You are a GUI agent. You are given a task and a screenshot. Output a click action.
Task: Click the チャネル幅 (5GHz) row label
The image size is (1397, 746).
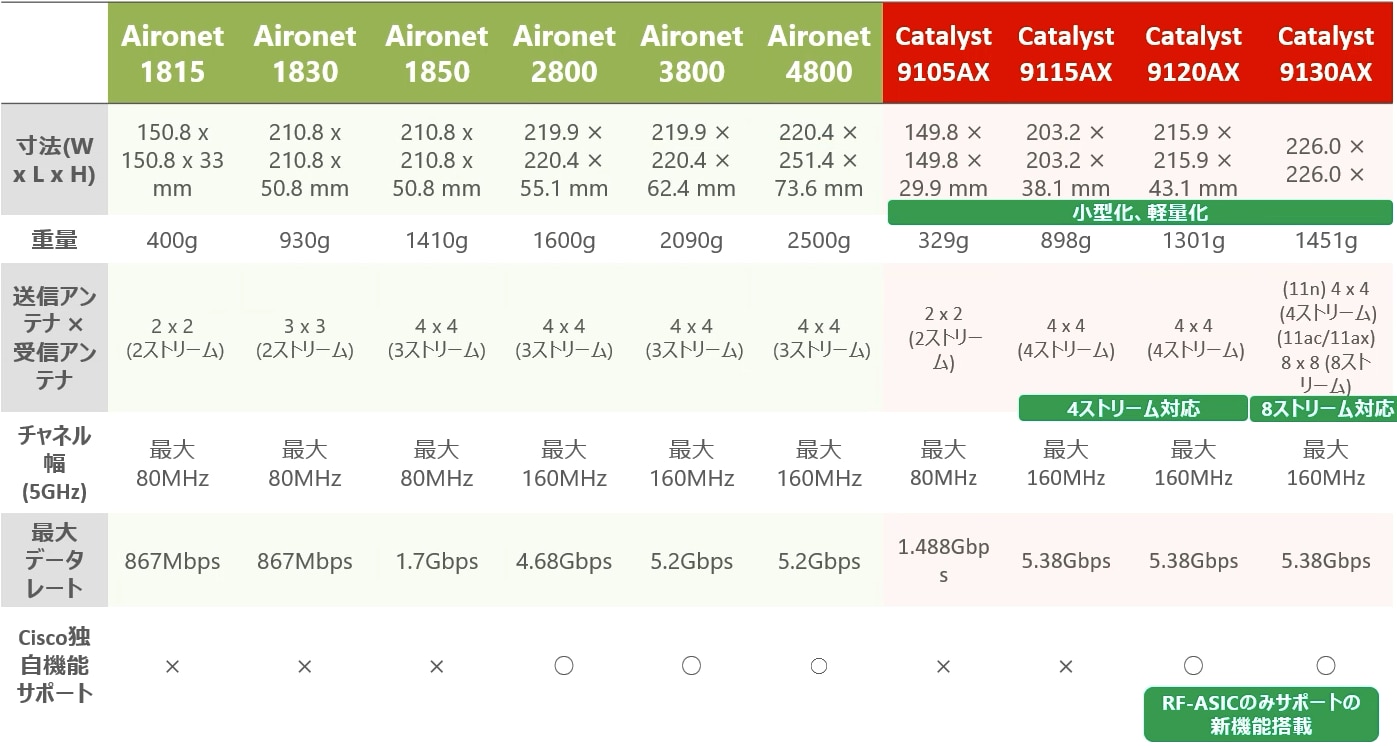[54, 463]
